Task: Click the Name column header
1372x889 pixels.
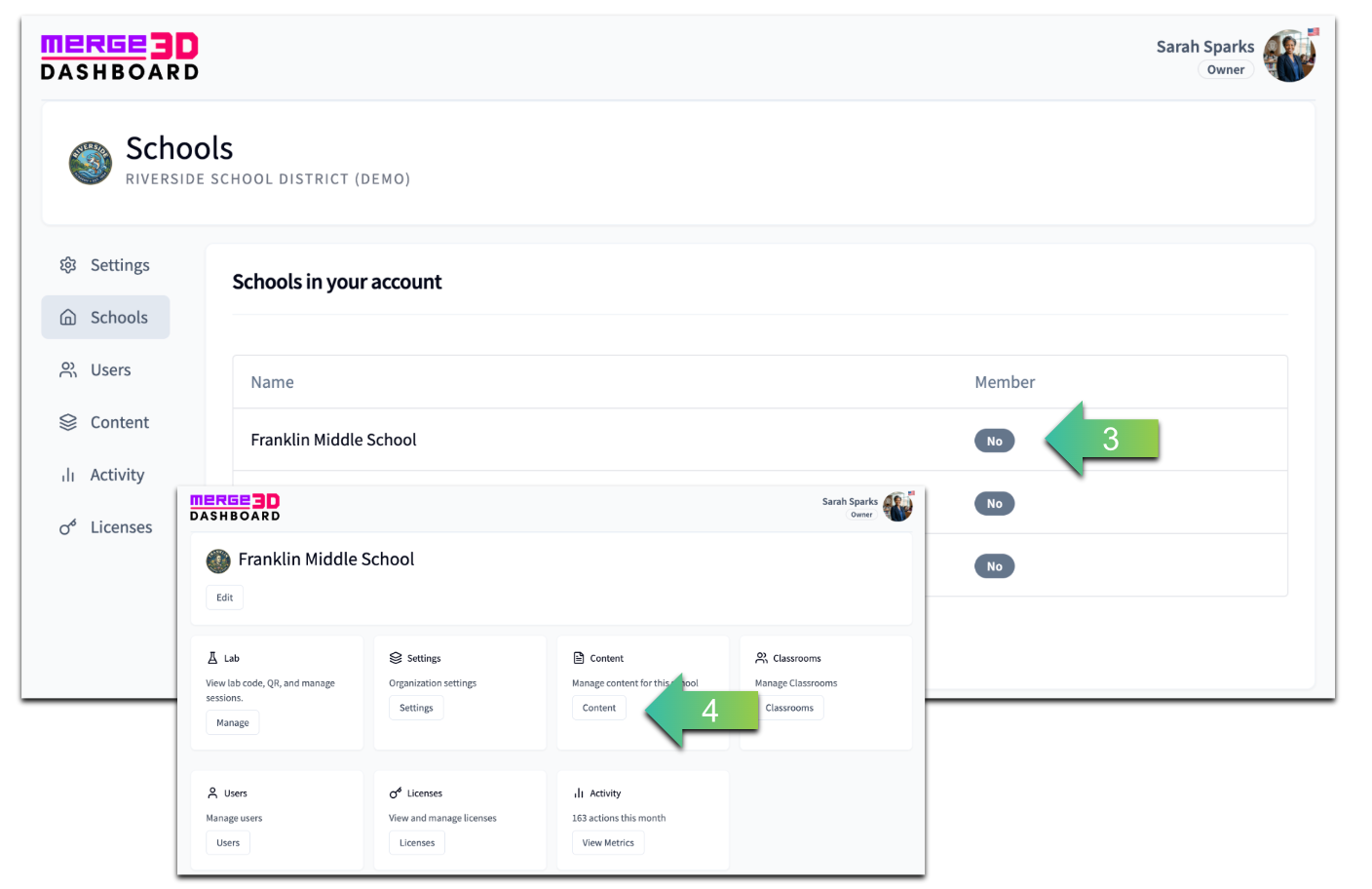Action: coord(272,382)
